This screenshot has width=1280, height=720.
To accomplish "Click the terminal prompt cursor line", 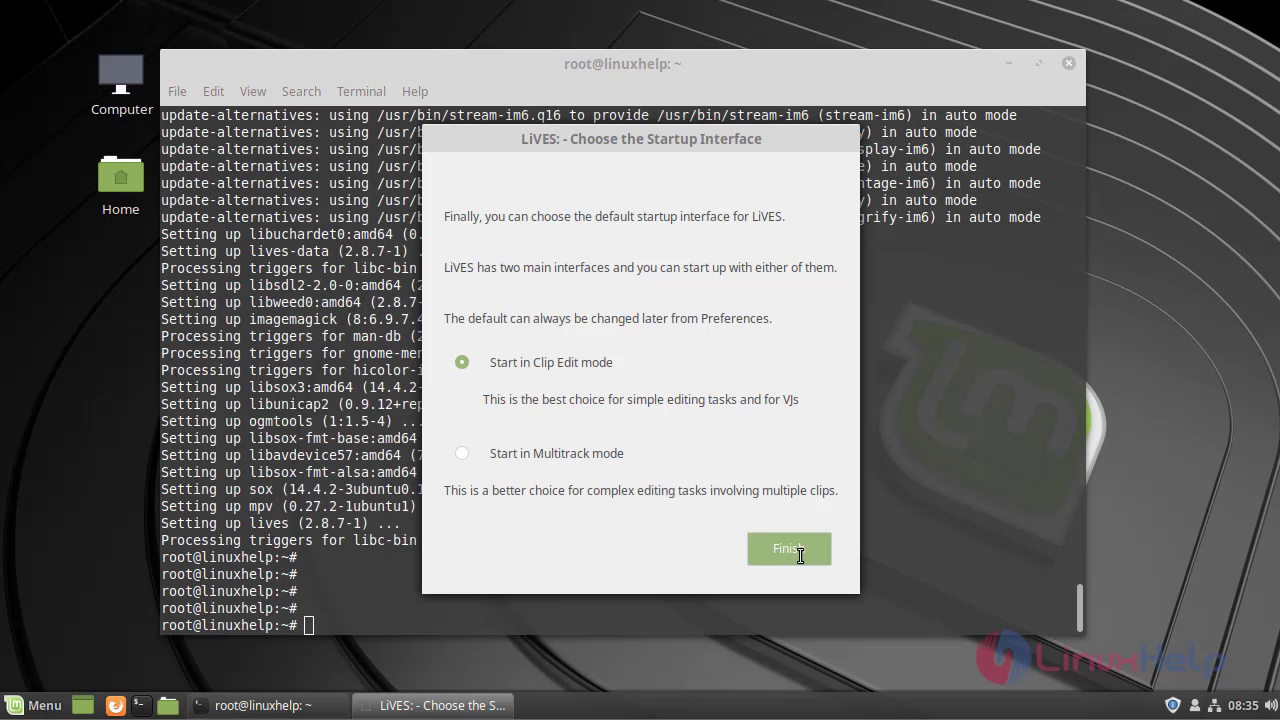I will (238, 625).
